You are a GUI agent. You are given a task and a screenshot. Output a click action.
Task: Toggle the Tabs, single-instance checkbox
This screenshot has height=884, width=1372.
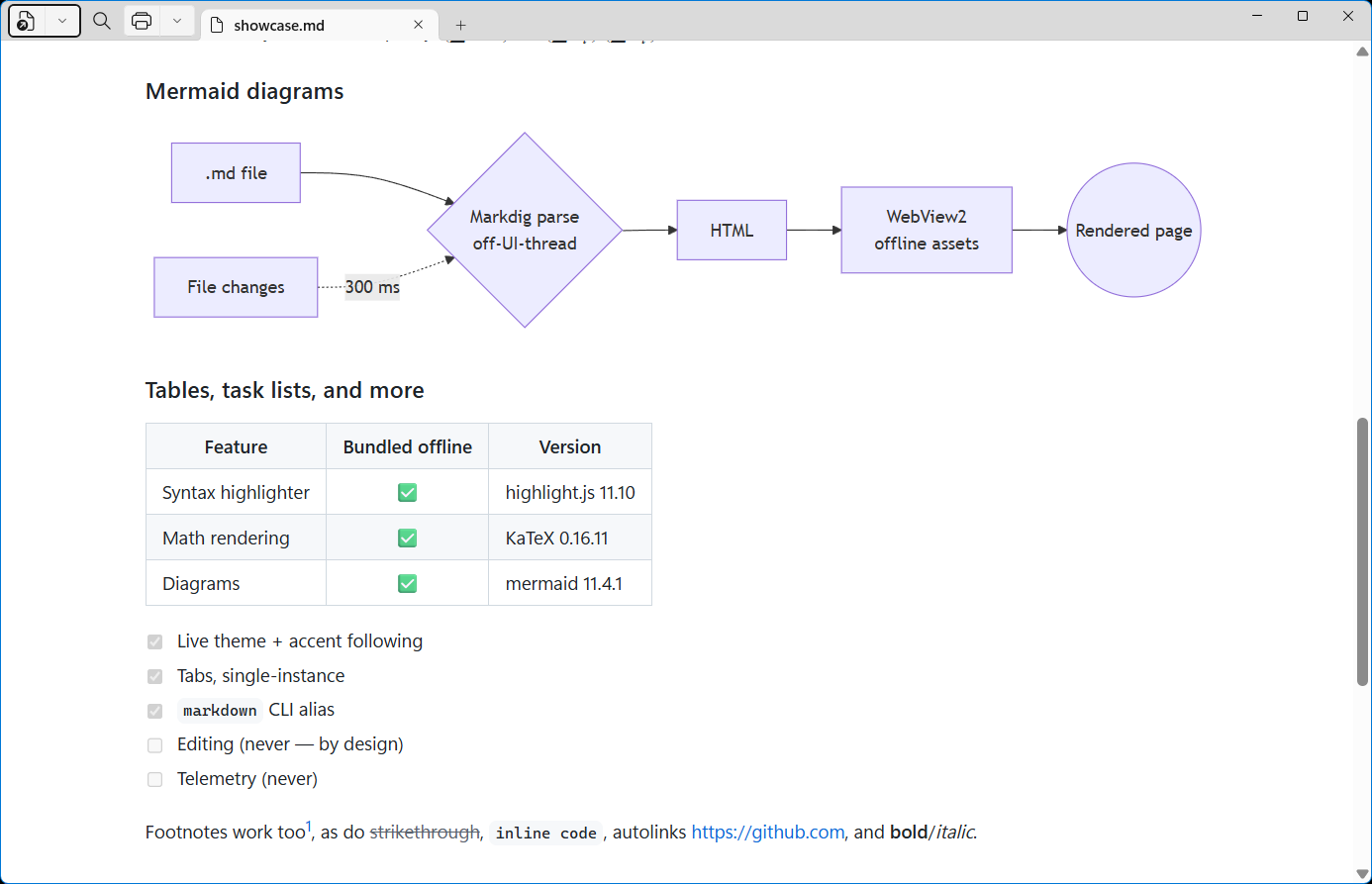[154, 676]
